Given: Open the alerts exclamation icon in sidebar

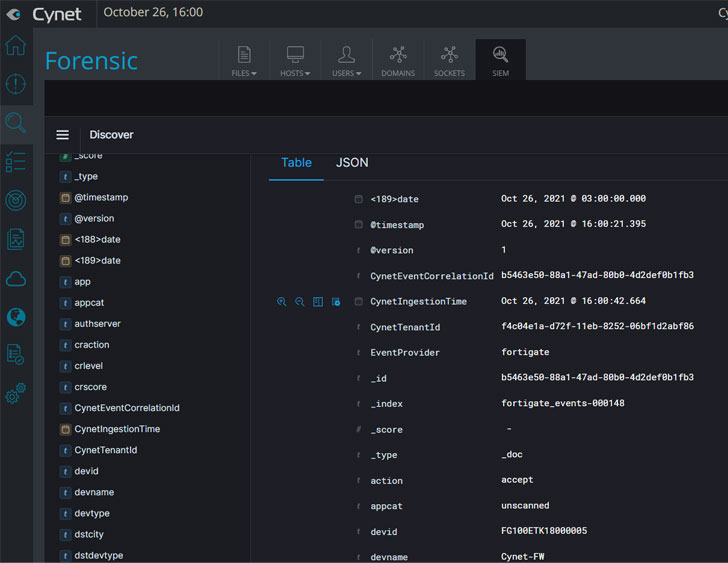Looking at the screenshot, I should (x=16, y=84).
